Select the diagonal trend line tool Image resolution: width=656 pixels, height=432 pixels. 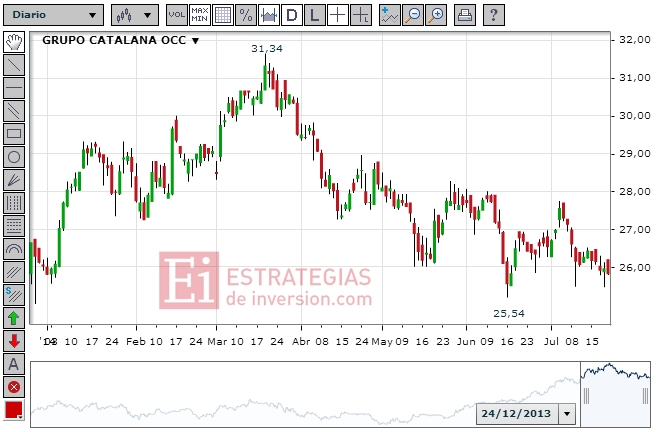coord(14,65)
